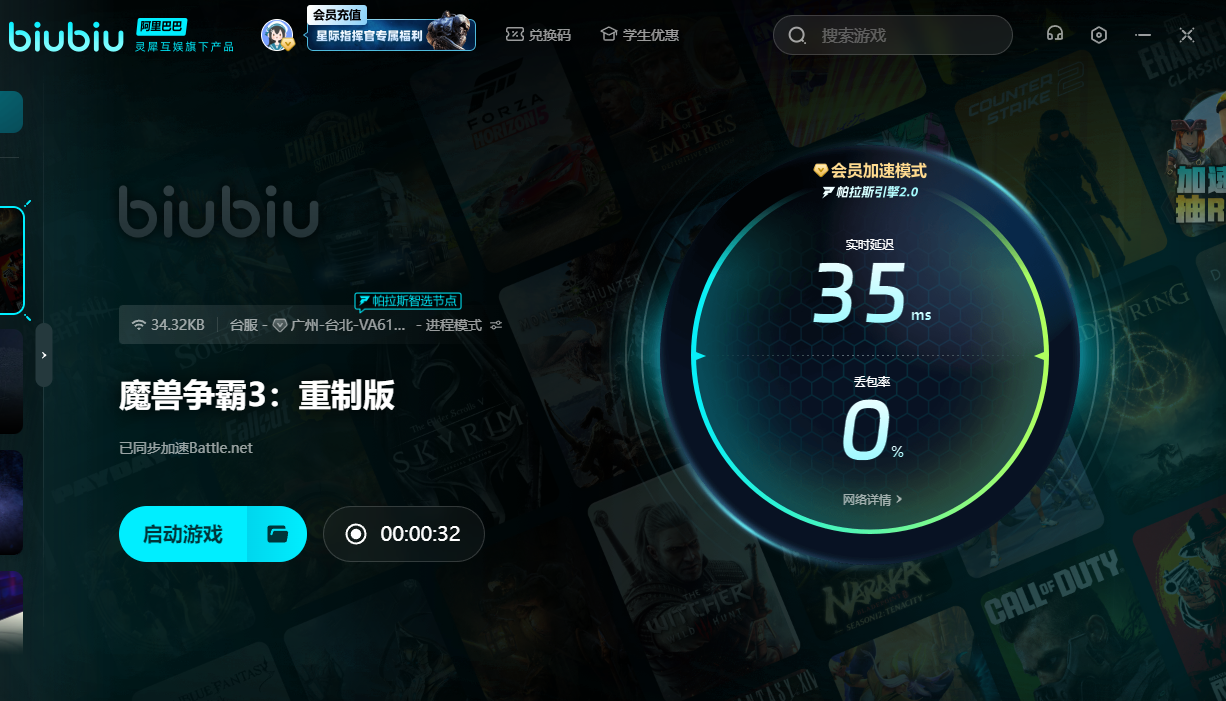This screenshot has width=1226, height=701.
Task: Click the 会员加速模式 label
Action: tap(870, 171)
